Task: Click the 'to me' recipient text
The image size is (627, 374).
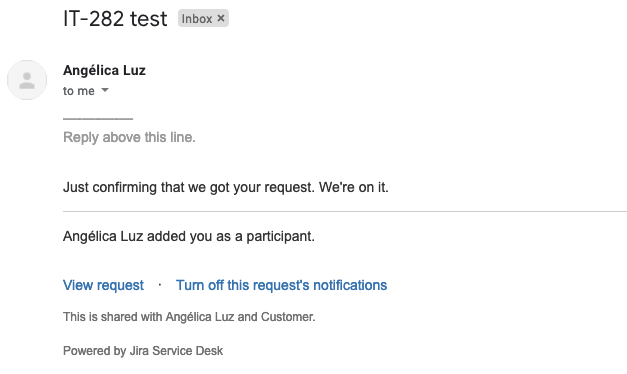Action: [x=79, y=91]
